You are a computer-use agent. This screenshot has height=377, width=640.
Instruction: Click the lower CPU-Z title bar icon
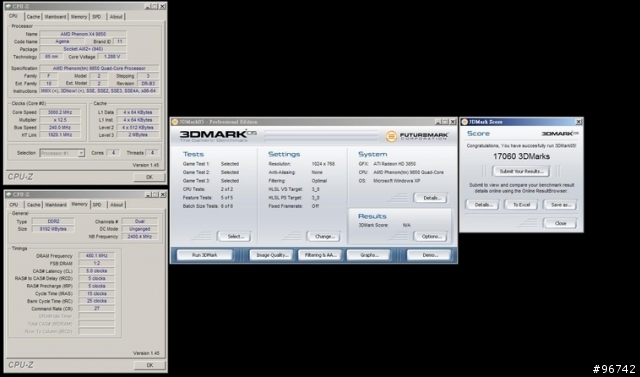8,194
